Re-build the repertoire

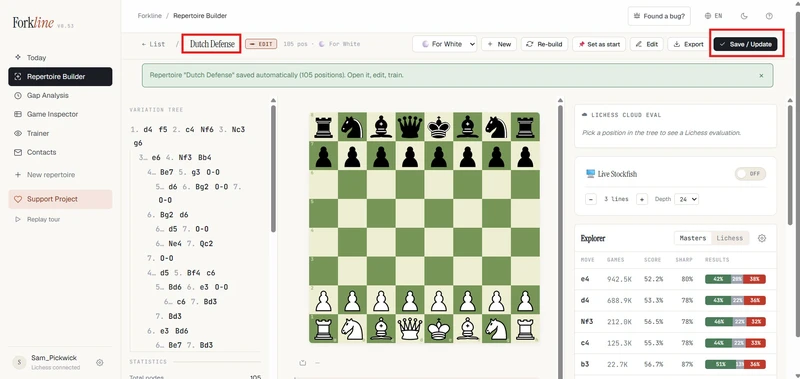[x=544, y=44]
